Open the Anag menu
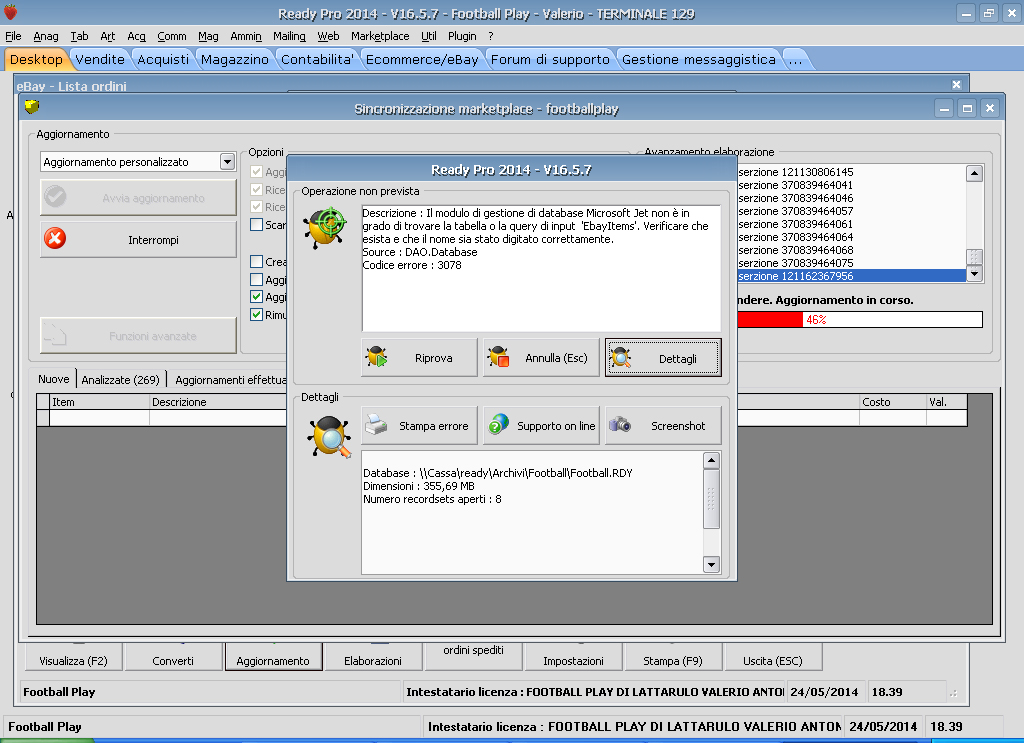The width and height of the screenshot is (1024, 743). coord(46,36)
